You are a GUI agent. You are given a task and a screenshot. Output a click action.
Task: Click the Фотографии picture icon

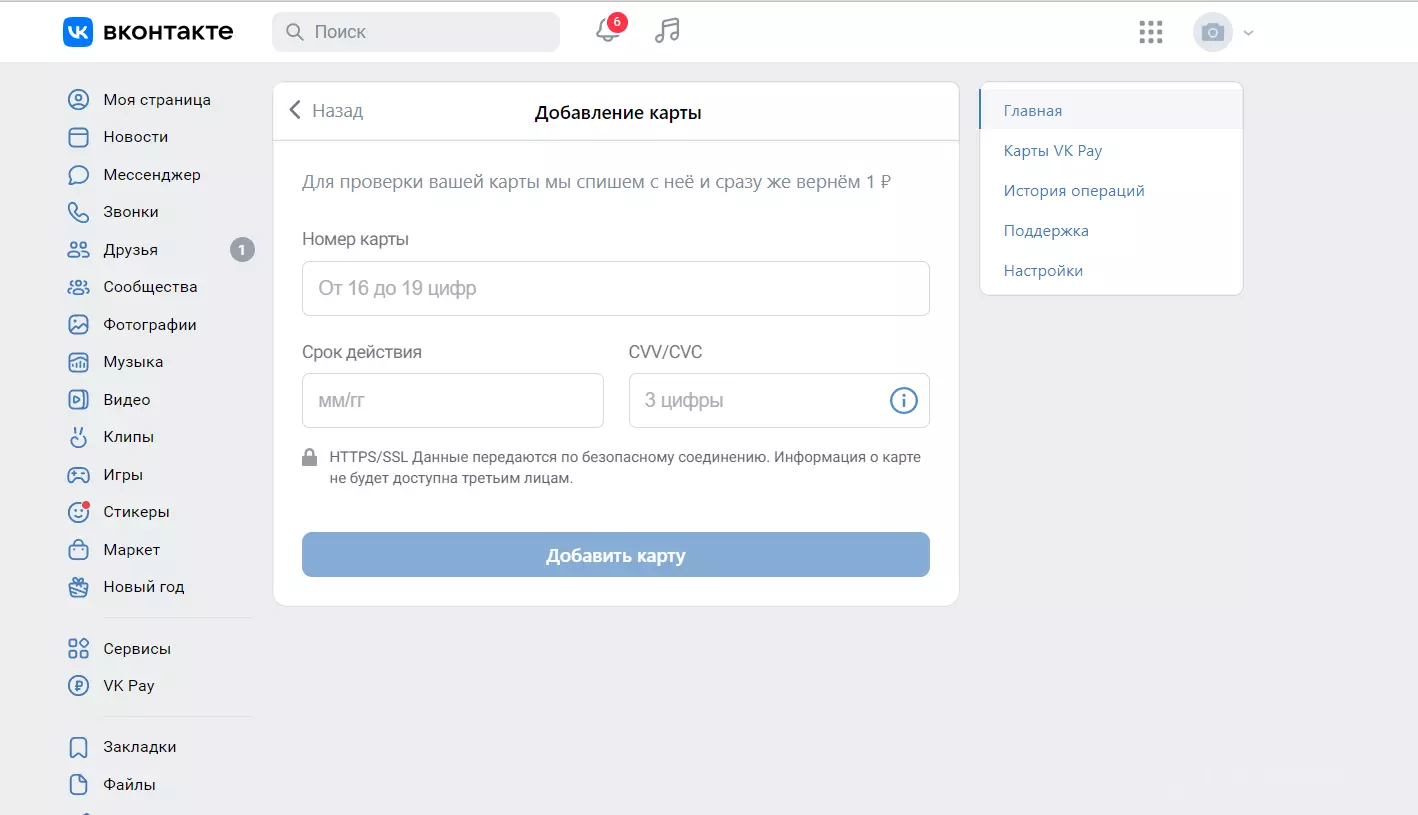(x=78, y=325)
